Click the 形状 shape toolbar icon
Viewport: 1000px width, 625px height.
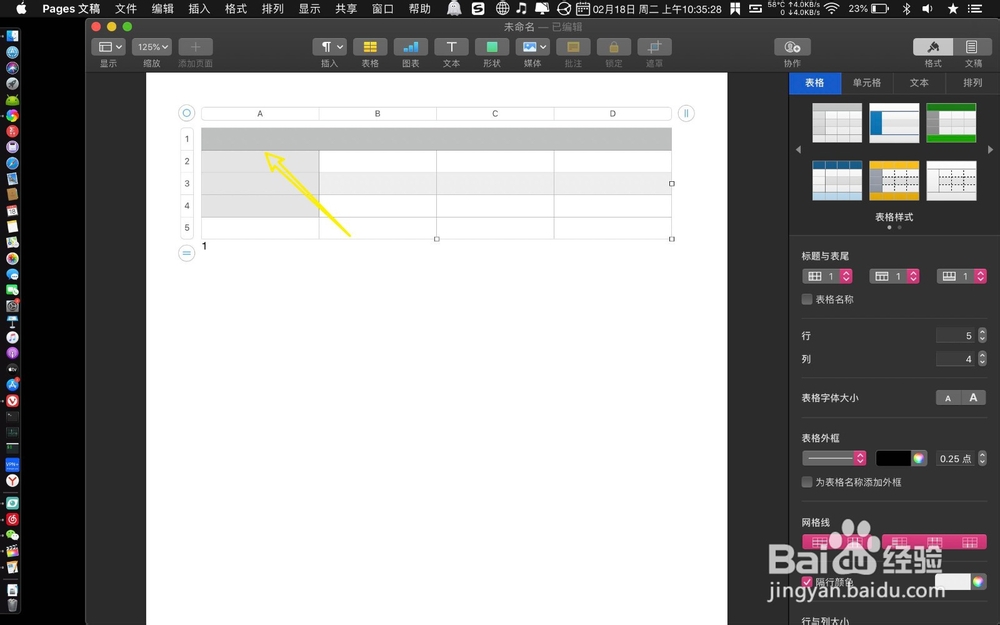pyautogui.click(x=492, y=47)
